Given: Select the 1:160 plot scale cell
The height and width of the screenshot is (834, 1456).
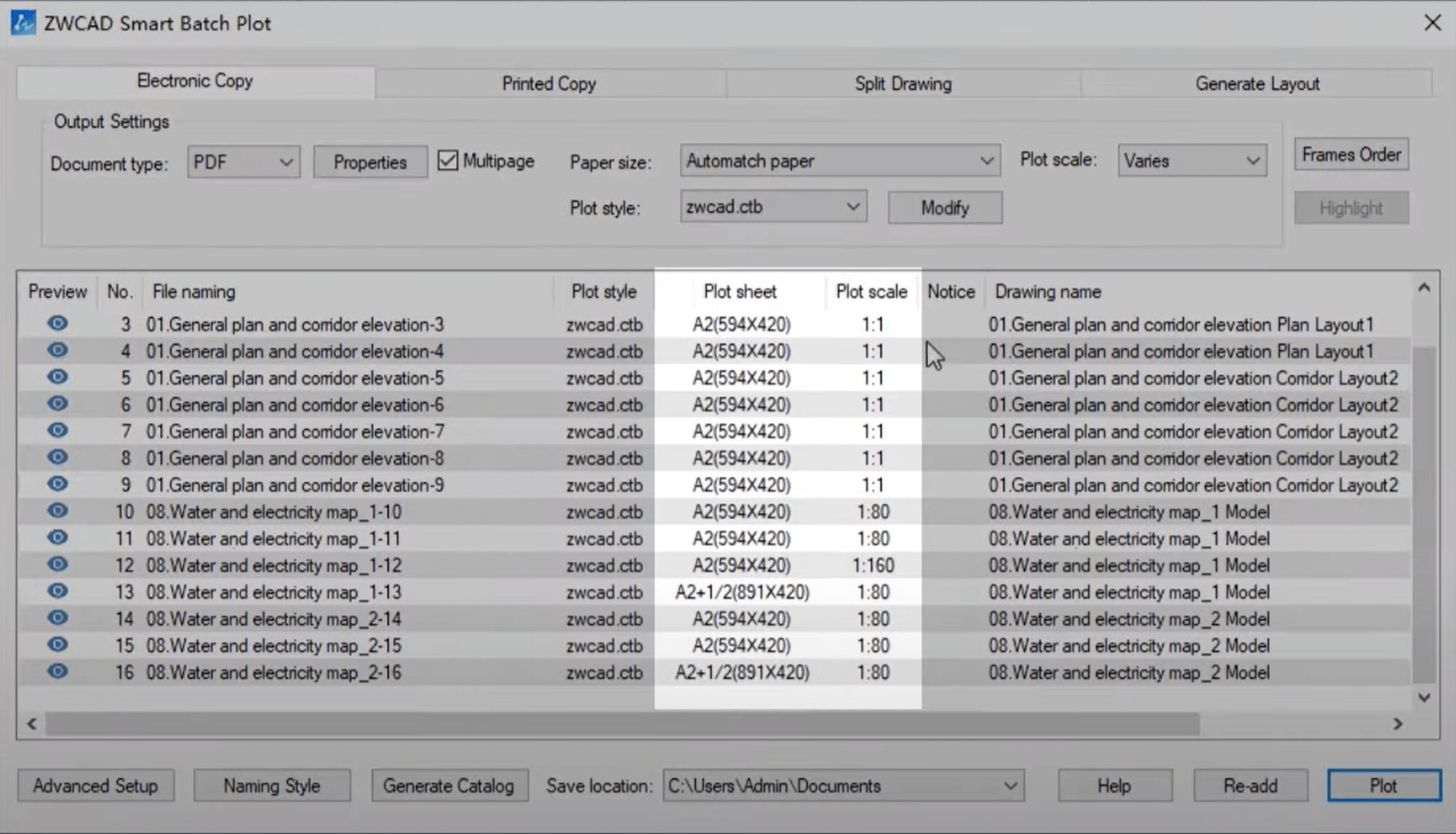Looking at the screenshot, I should (x=873, y=566).
